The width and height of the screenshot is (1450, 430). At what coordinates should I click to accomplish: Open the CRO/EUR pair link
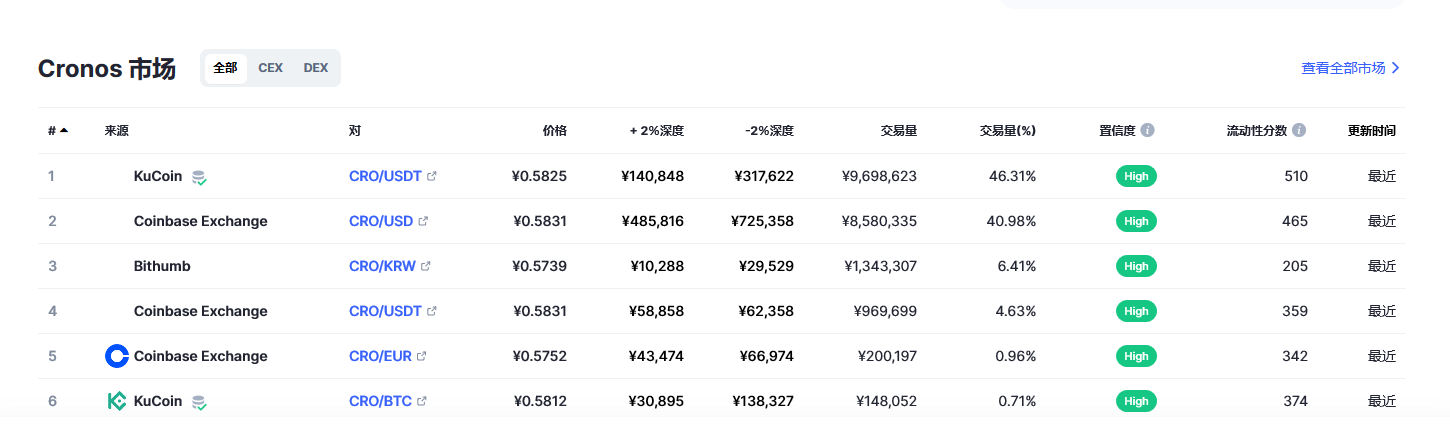(380, 356)
